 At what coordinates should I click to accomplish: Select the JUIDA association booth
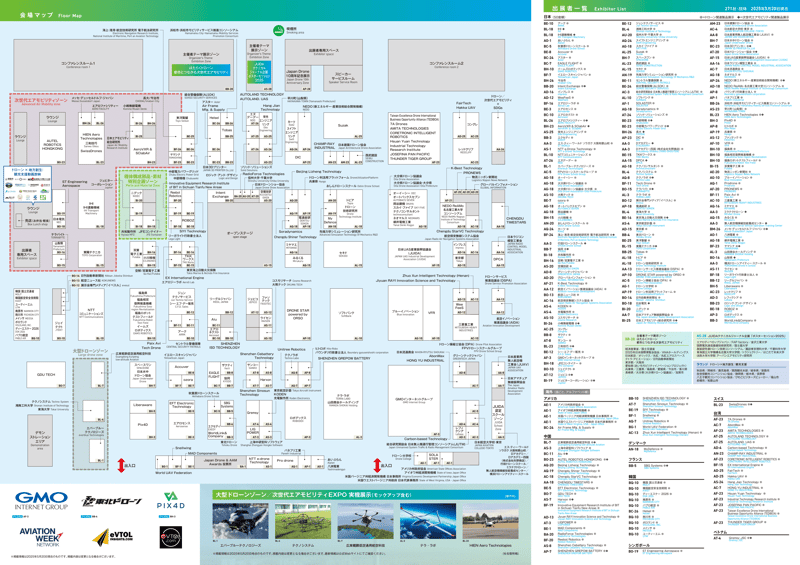tap(414, 255)
